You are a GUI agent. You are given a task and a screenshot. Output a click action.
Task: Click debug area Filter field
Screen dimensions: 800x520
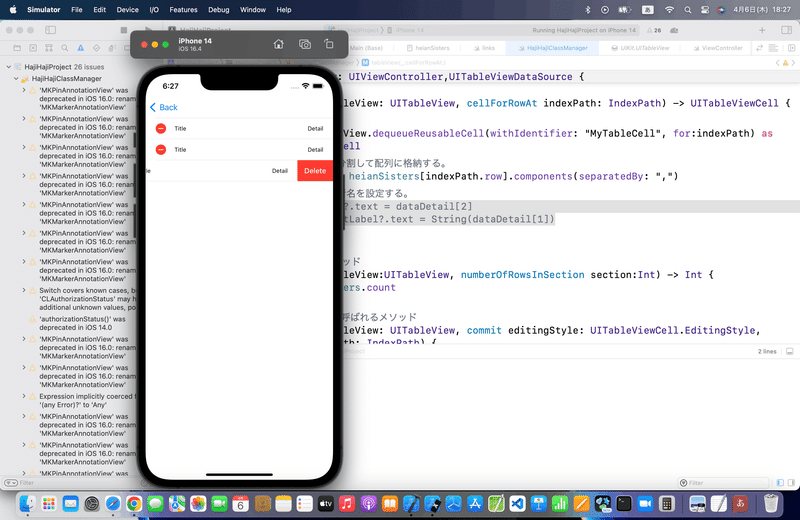point(723,483)
